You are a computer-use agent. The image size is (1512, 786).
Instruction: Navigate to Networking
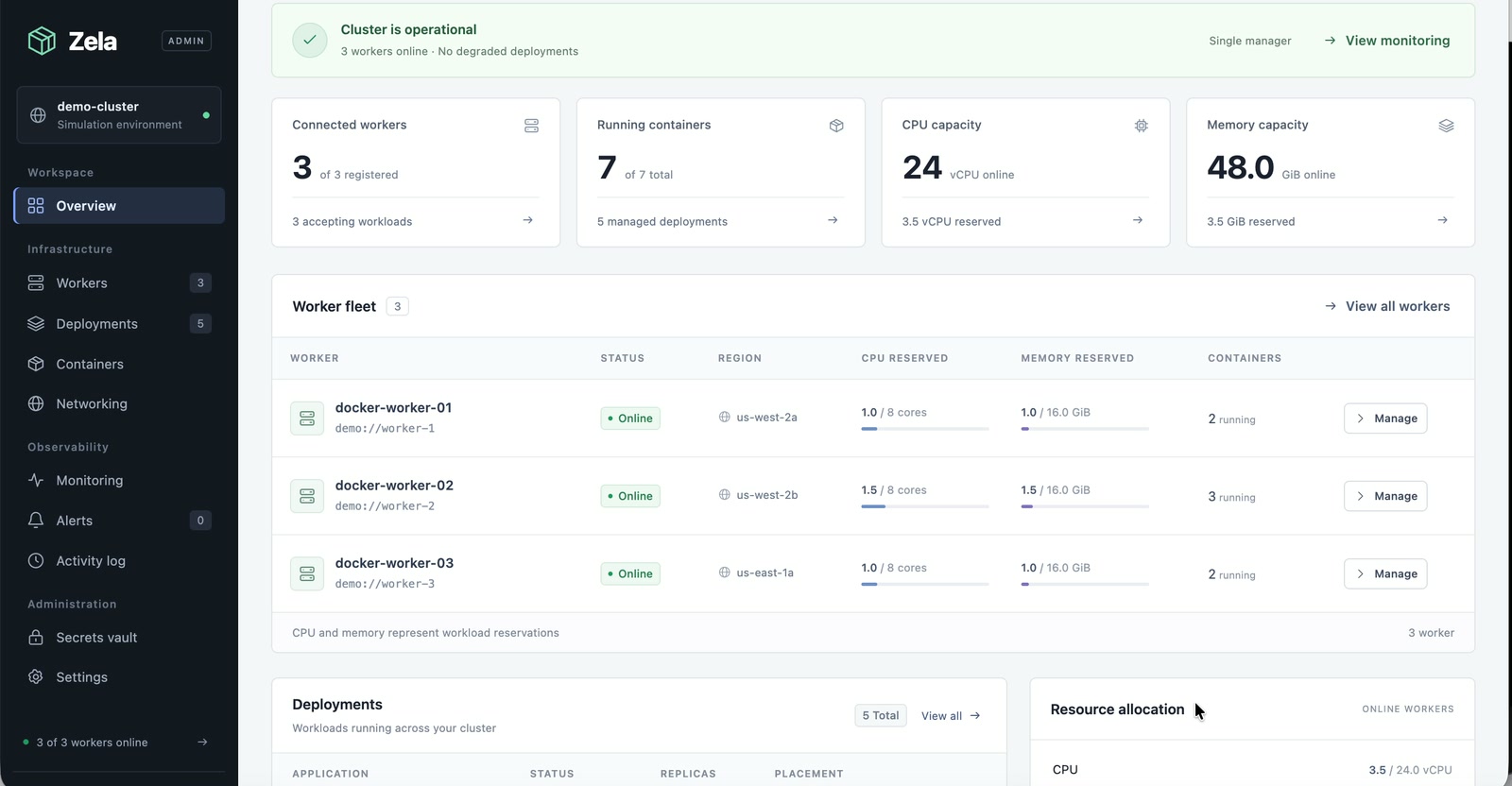click(x=119, y=403)
